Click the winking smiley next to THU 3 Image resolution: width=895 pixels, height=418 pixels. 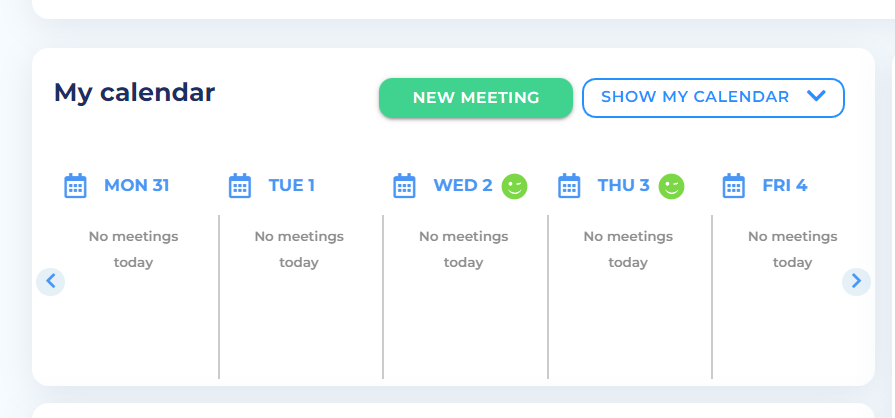point(671,186)
